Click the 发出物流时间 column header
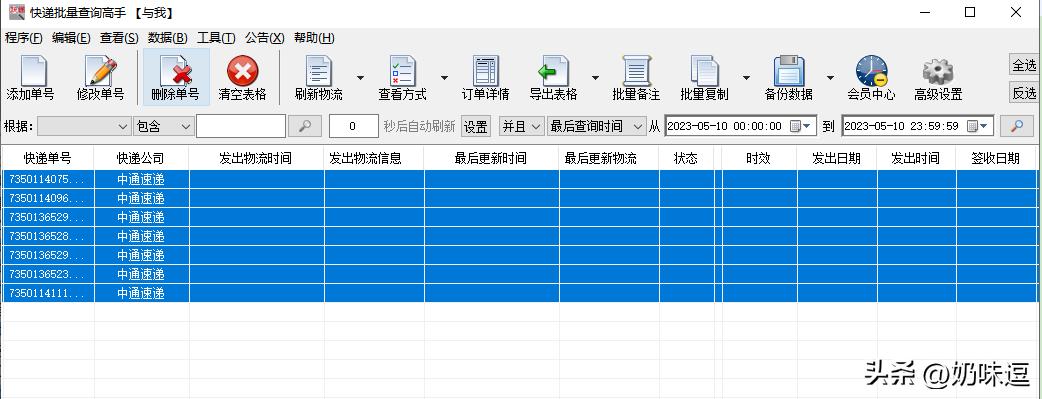Image resolution: width=1042 pixels, height=399 pixels. coord(256,158)
